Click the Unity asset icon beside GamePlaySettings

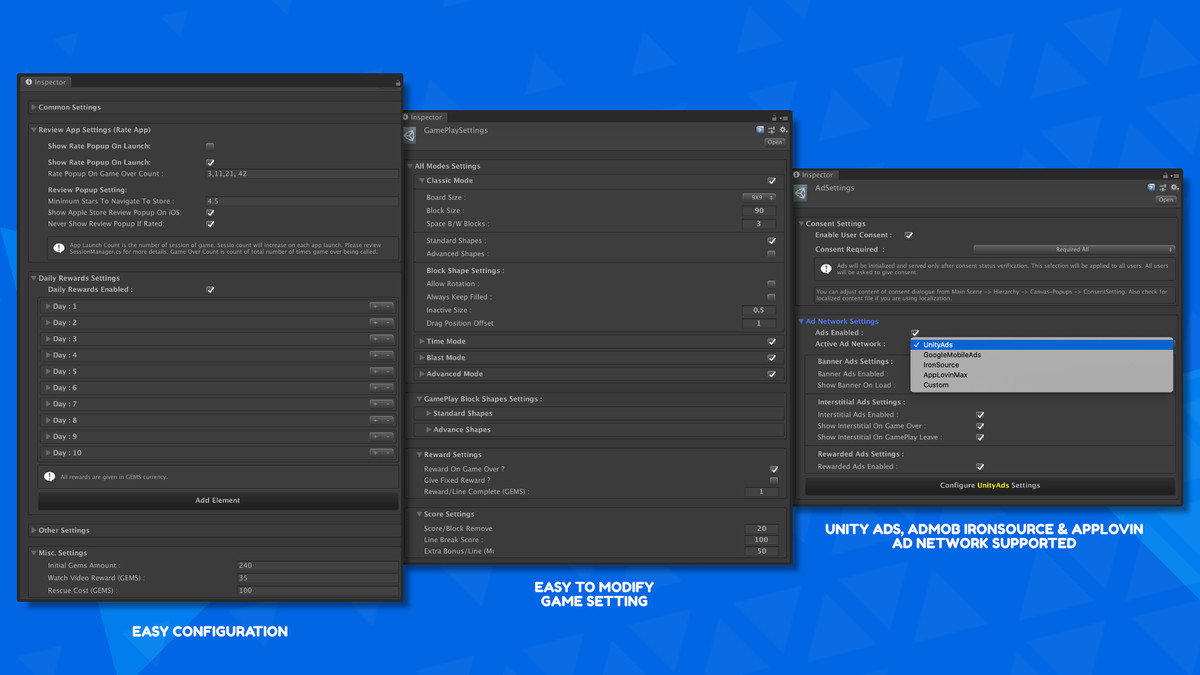point(410,134)
